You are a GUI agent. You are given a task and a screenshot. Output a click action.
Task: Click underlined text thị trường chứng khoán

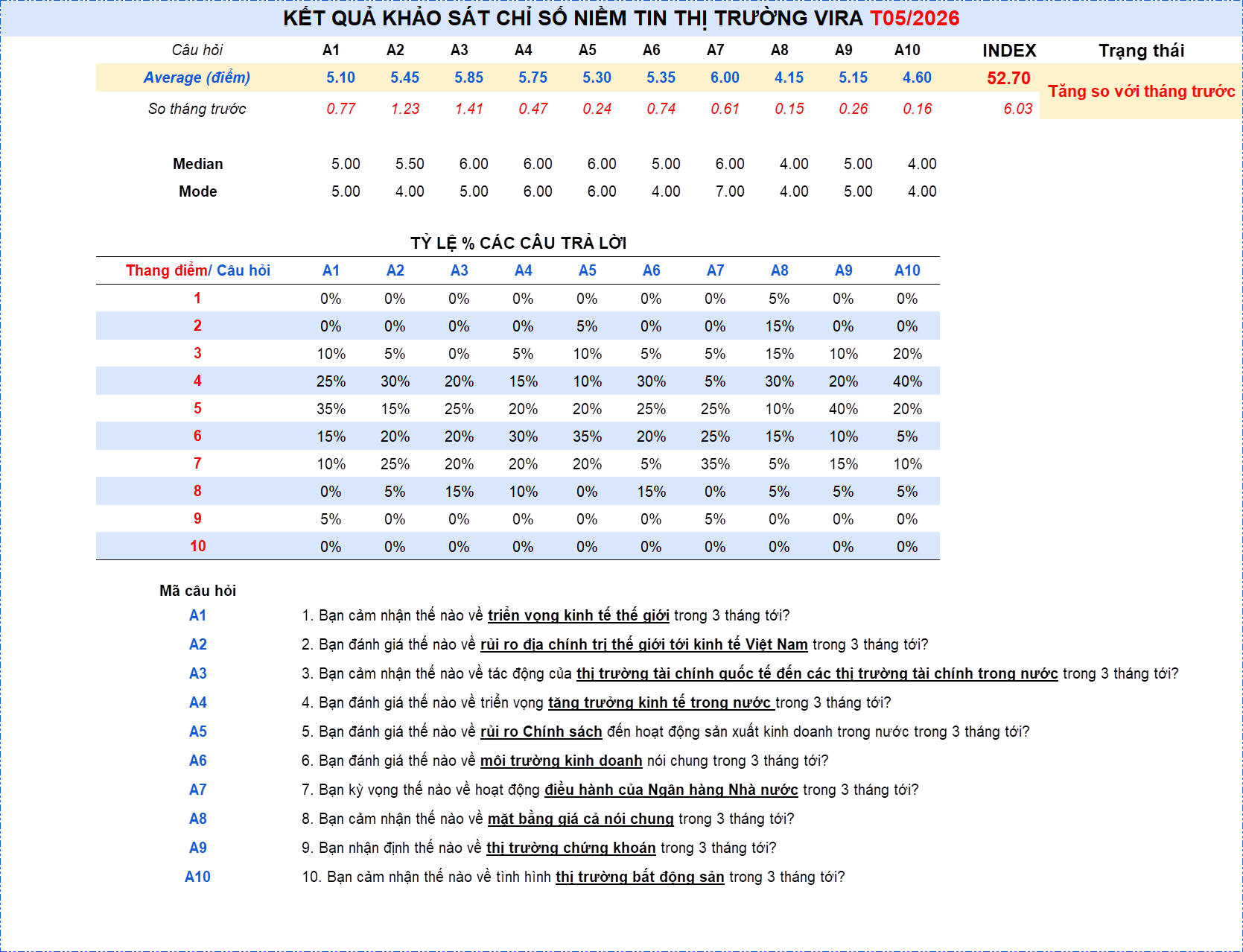[x=570, y=848]
